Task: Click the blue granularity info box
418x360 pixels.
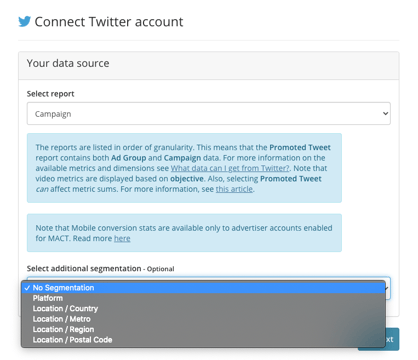Action: [184, 168]
